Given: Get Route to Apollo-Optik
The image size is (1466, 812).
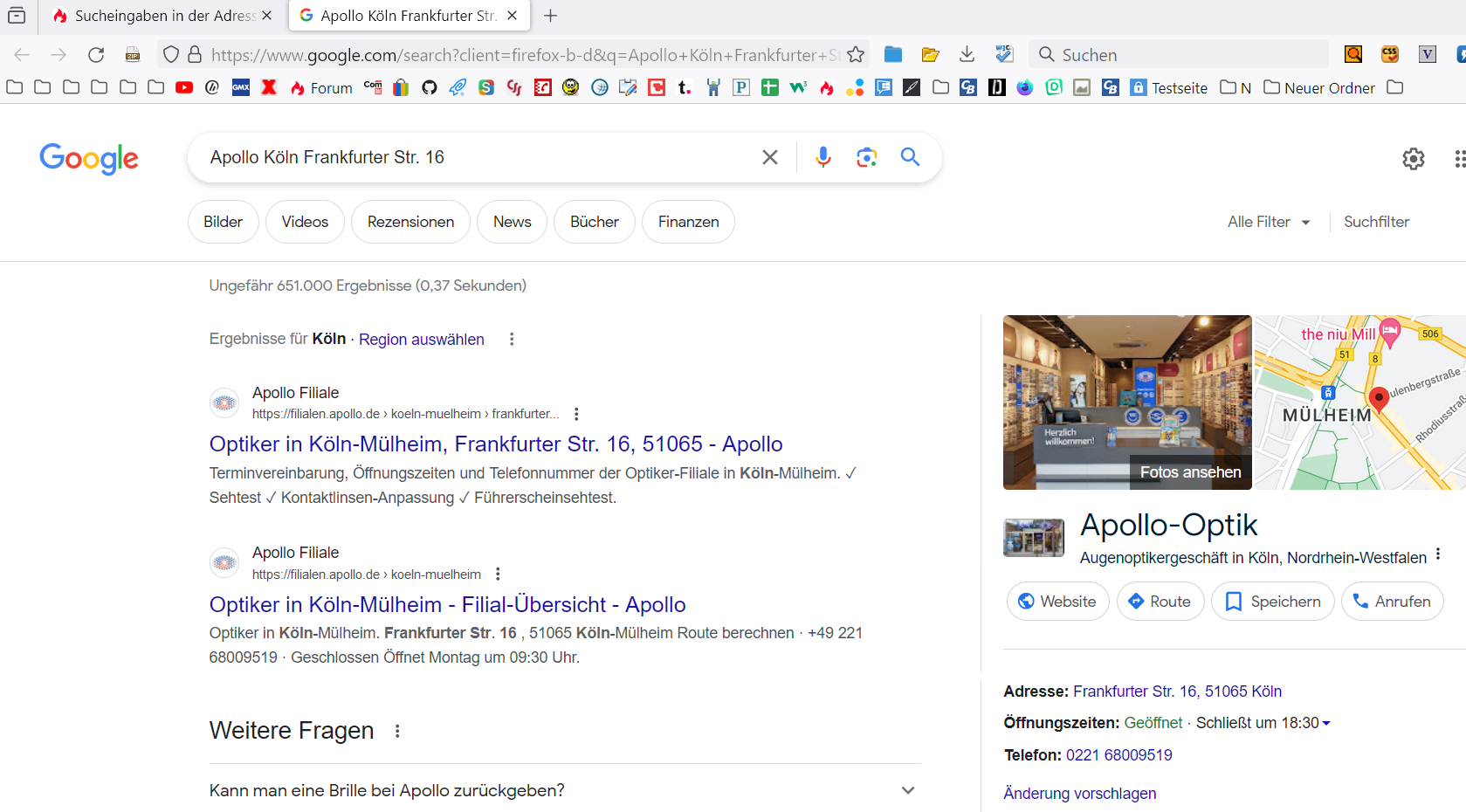Looking at the screenshot, I should pyautogui.click(x=1160, y=602).
